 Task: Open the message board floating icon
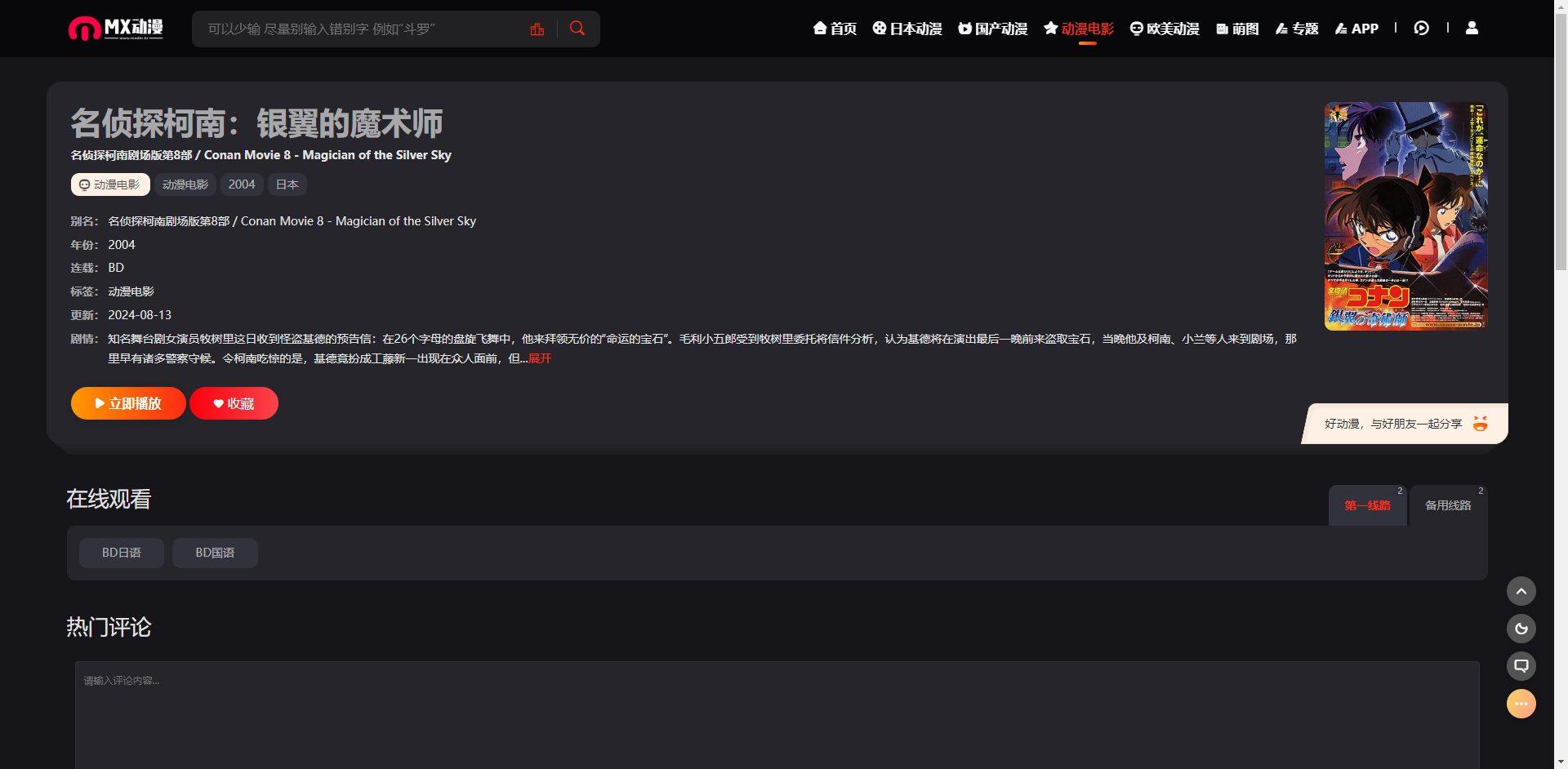[1521, 666]
